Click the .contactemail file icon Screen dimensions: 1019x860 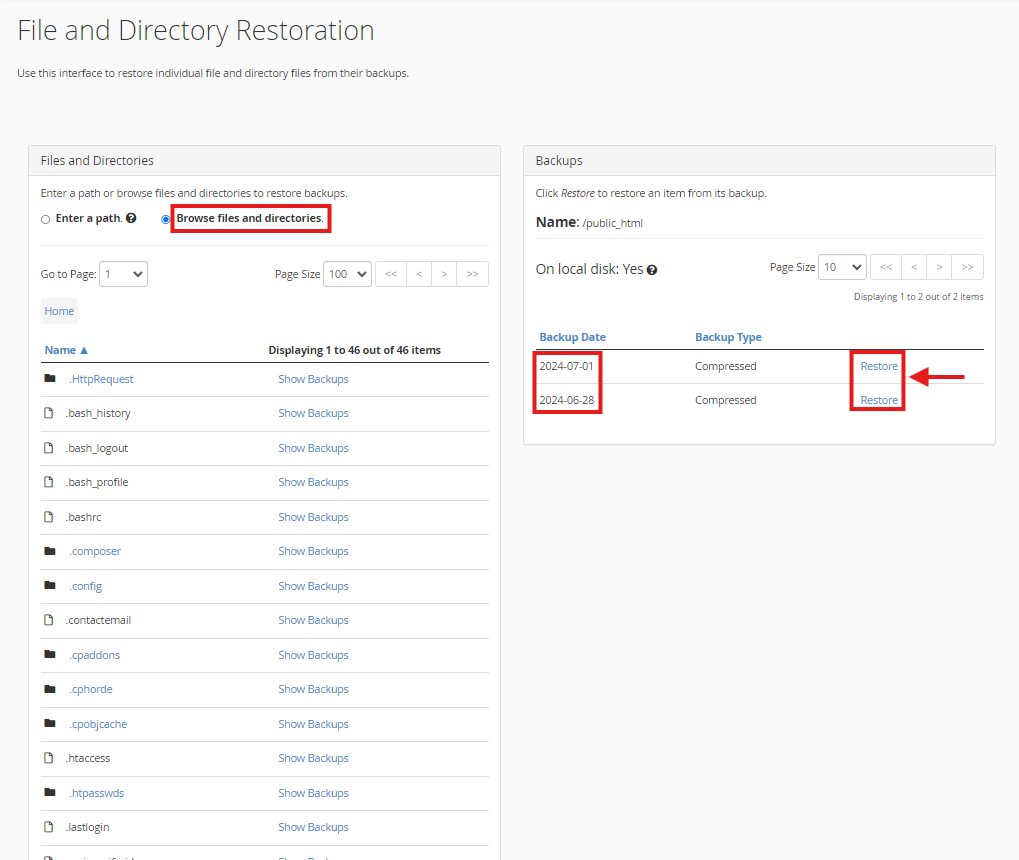[49, 619]
